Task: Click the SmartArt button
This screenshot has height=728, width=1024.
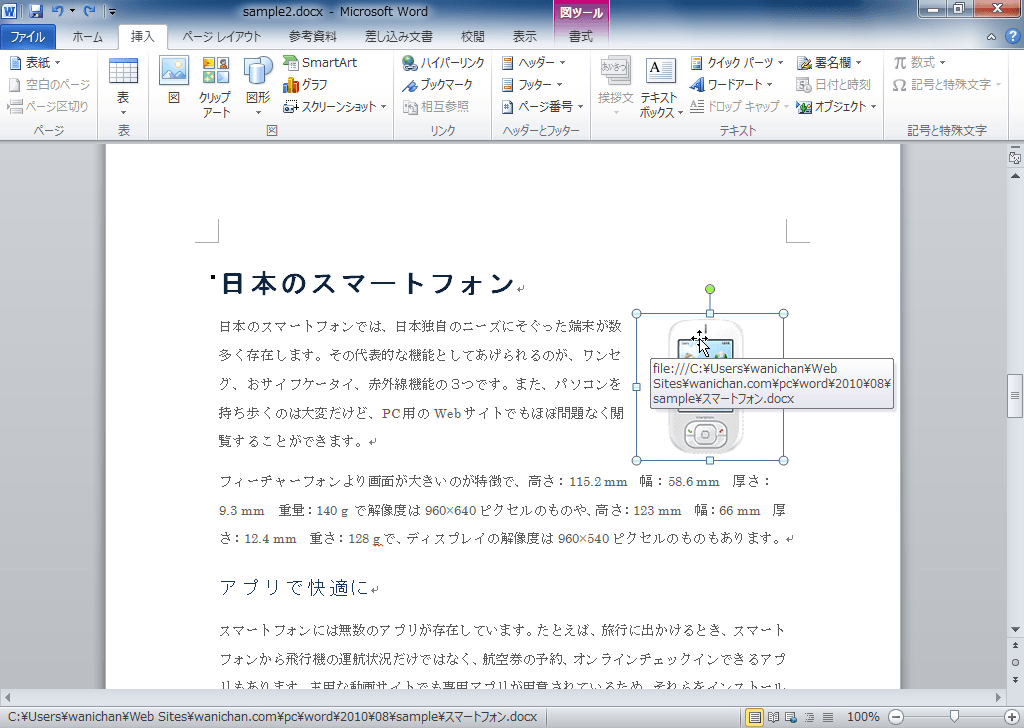Action: 320,63
